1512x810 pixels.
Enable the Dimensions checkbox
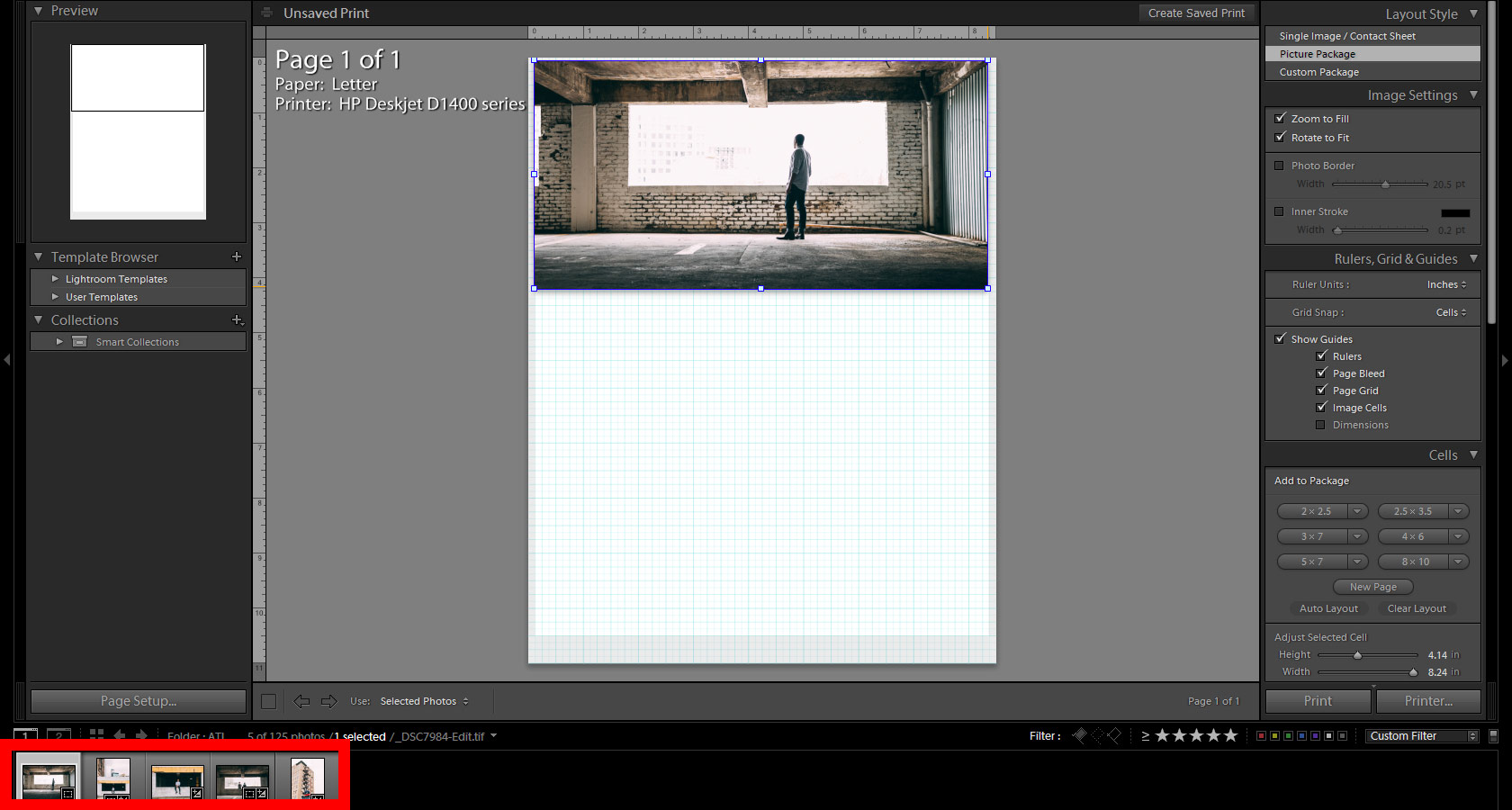[x=1320, y=425]
